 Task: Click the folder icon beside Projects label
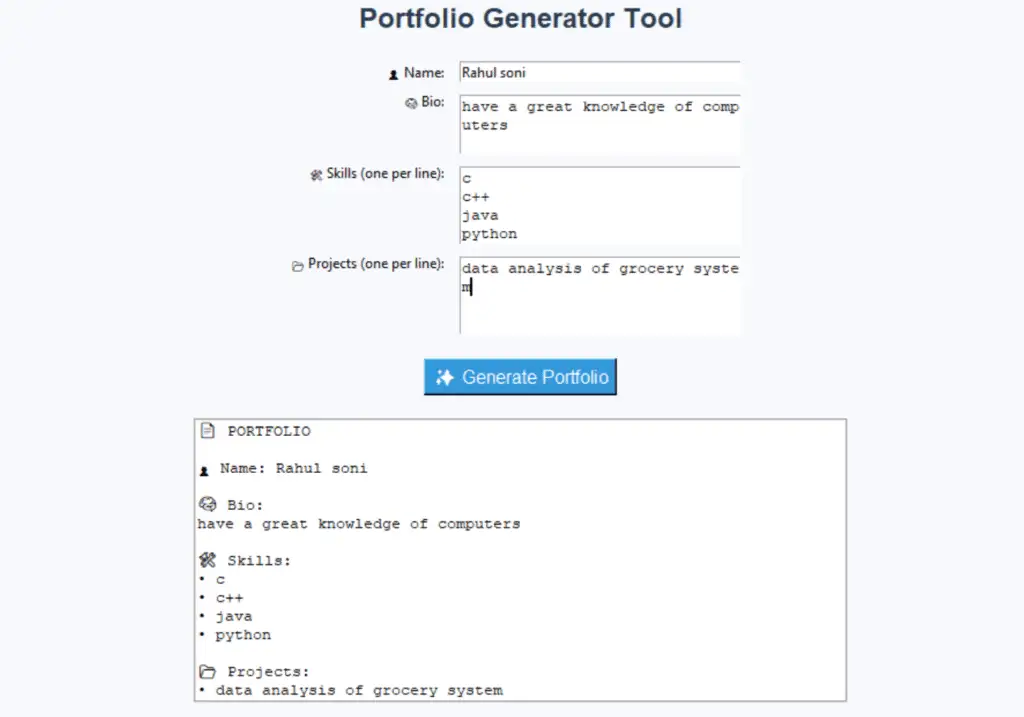pyautogui.click(x=297, y=265)
